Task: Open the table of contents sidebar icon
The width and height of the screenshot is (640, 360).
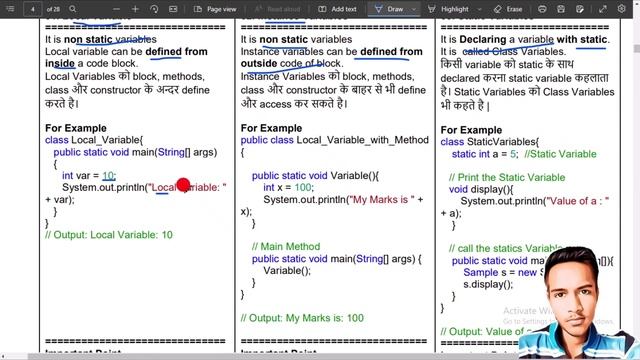Action: point(10,9)
